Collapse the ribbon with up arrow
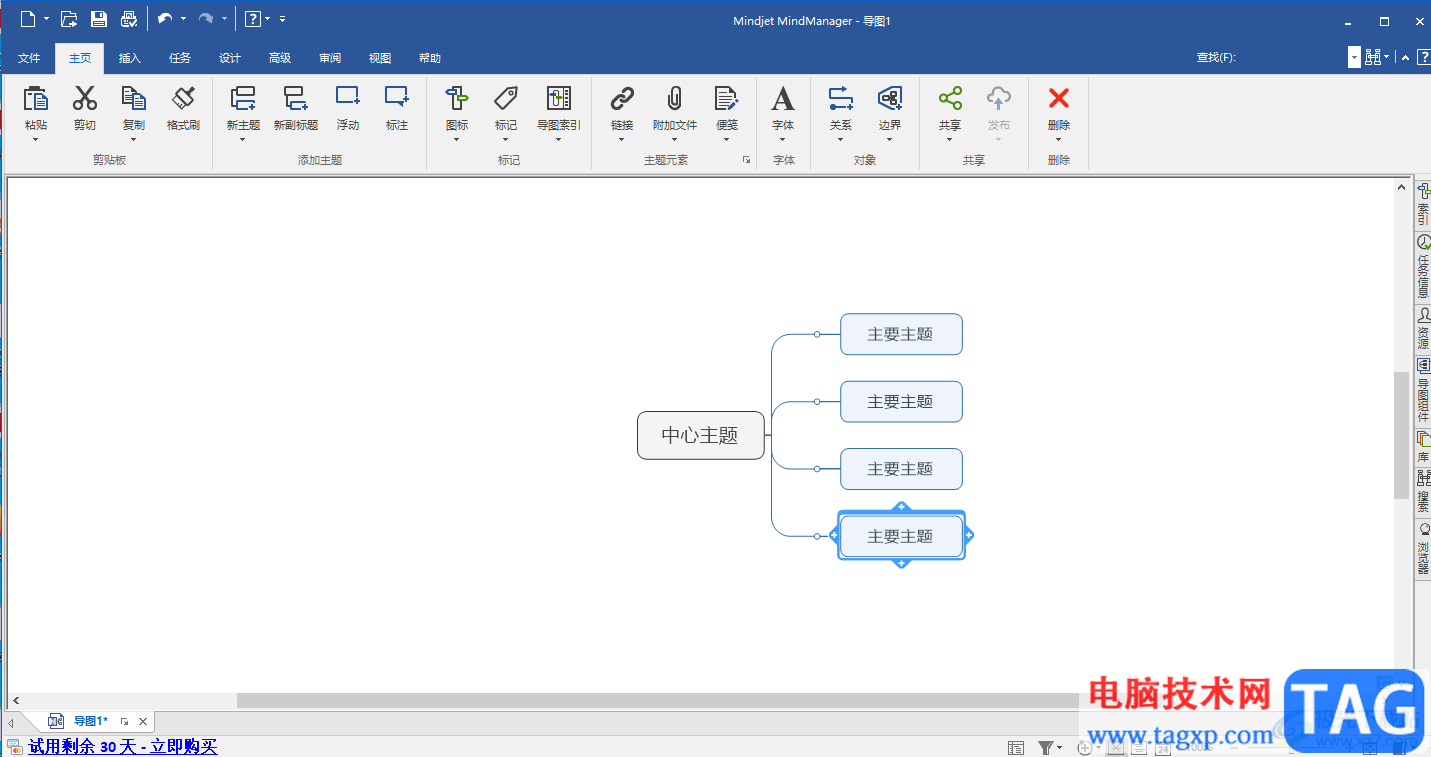This screenshot has height=757, width=1431. 1406,58
